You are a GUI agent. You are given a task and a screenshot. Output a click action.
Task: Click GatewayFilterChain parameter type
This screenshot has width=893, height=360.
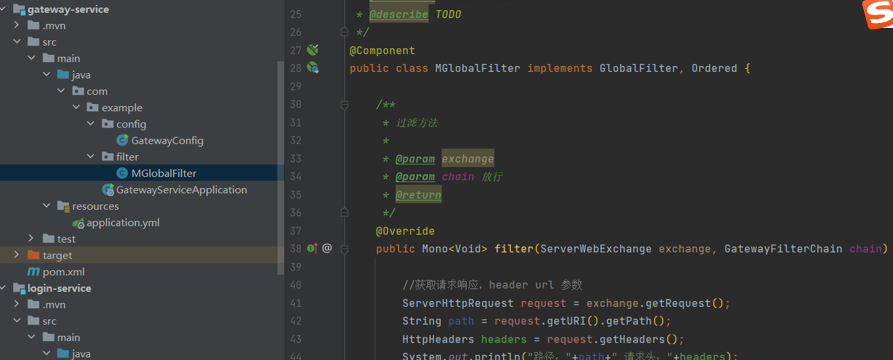pyautogui.click(x=784, y=249)
